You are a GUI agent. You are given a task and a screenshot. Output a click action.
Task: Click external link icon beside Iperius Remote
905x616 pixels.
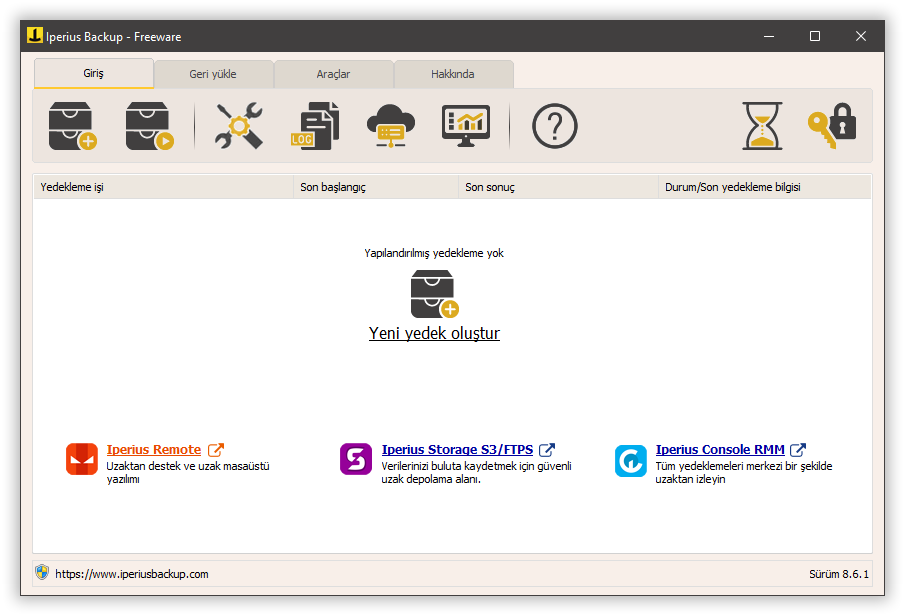[x=215, y=450]
